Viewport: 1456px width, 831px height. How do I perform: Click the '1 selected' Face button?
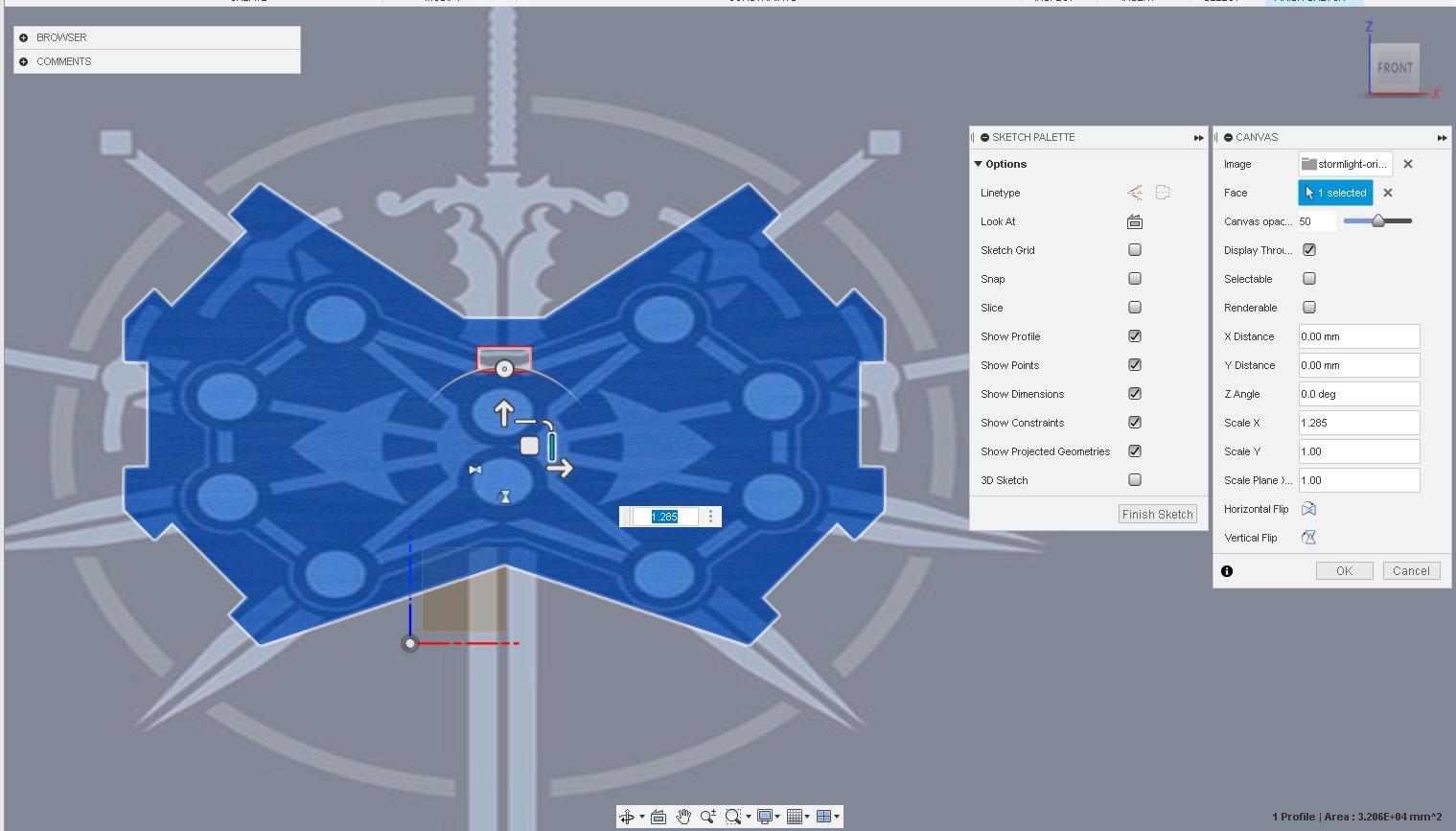[1336, 193]
